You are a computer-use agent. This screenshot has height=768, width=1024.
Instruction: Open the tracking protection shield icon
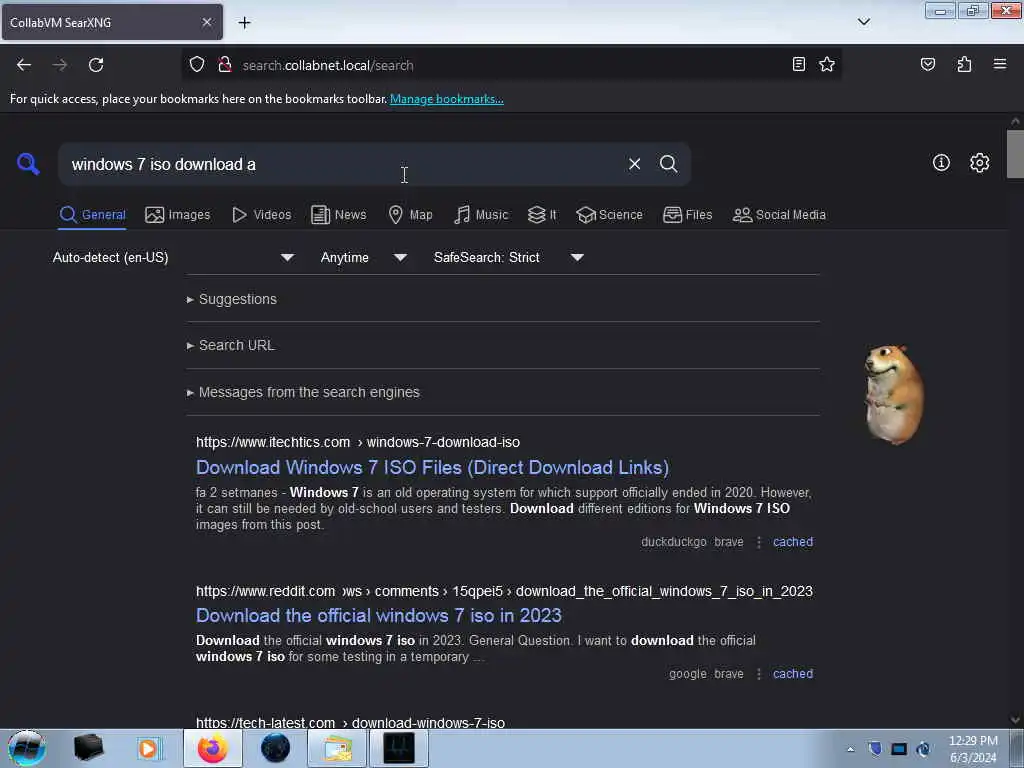coord(197,65)
